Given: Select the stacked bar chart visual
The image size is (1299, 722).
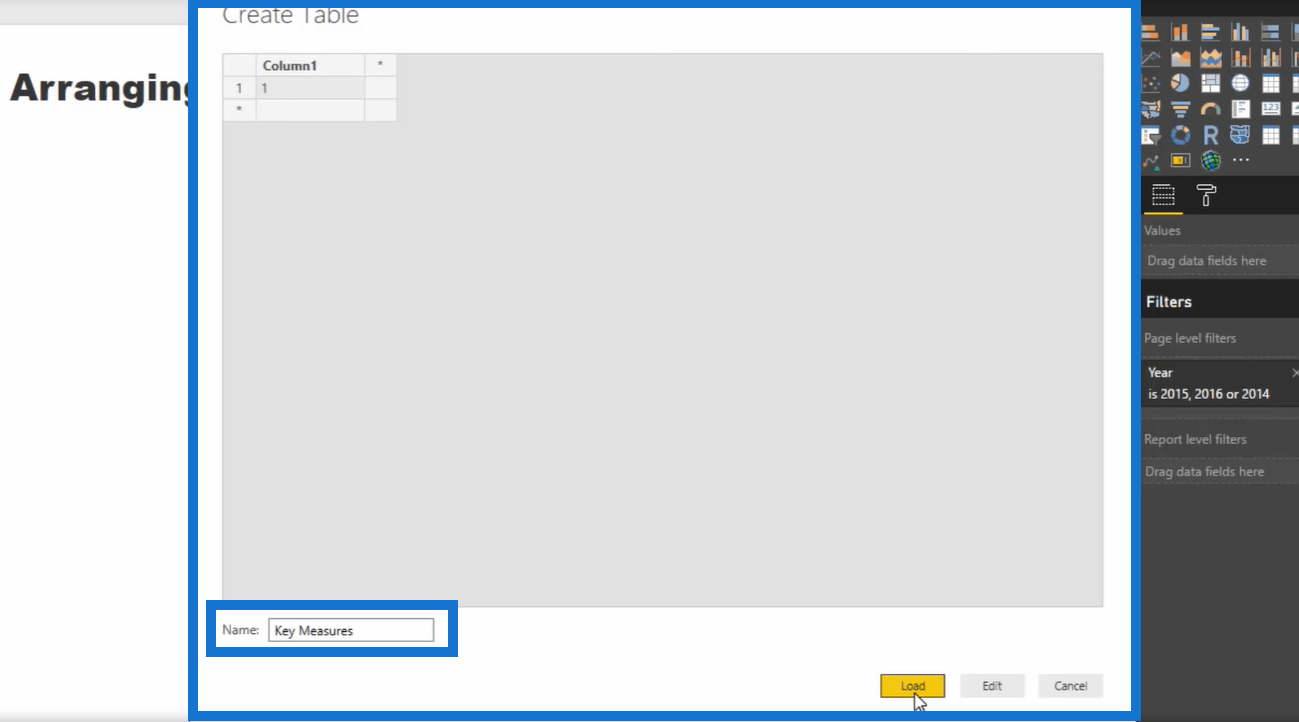Looking at the screenshot, I should pos(1150,32).
